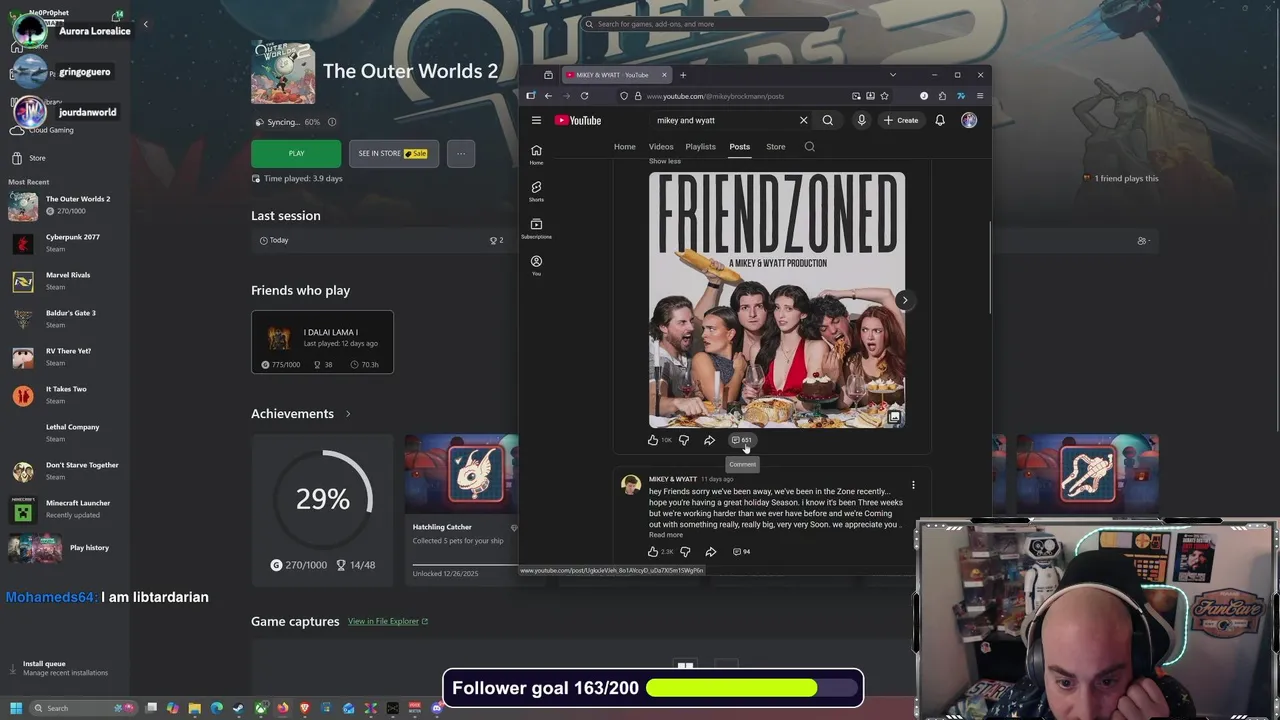Dislike the Friendzoned post

(684, 440)
